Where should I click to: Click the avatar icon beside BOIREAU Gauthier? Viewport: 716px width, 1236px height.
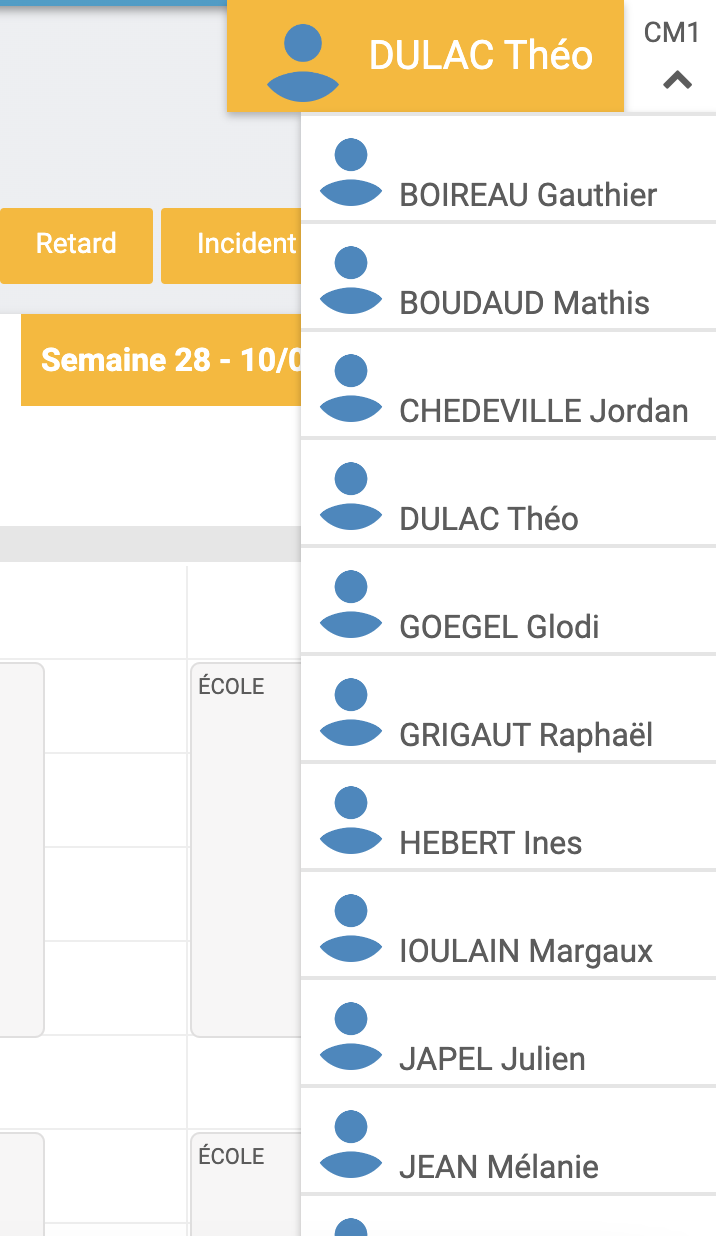pos(351,173)
